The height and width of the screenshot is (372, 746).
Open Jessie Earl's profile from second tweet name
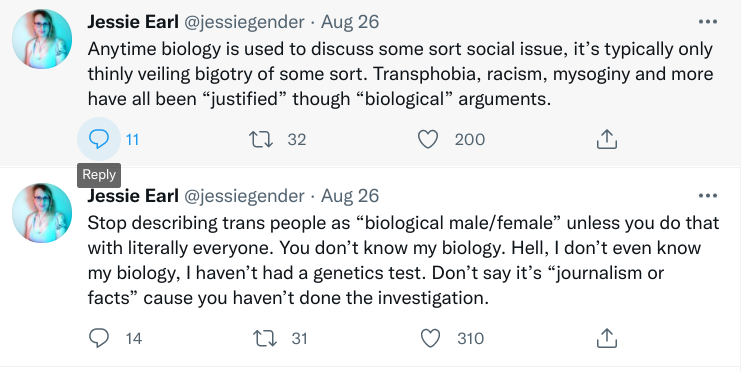point(133,196)
